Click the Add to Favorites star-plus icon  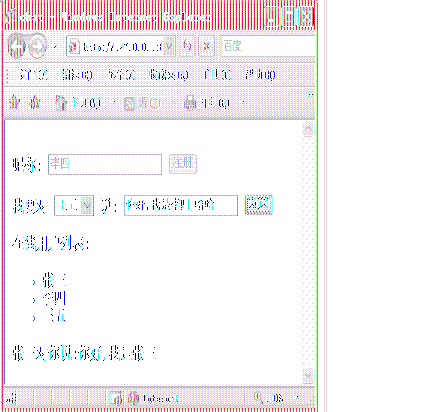pyautogui.click(x=35, y=102)
